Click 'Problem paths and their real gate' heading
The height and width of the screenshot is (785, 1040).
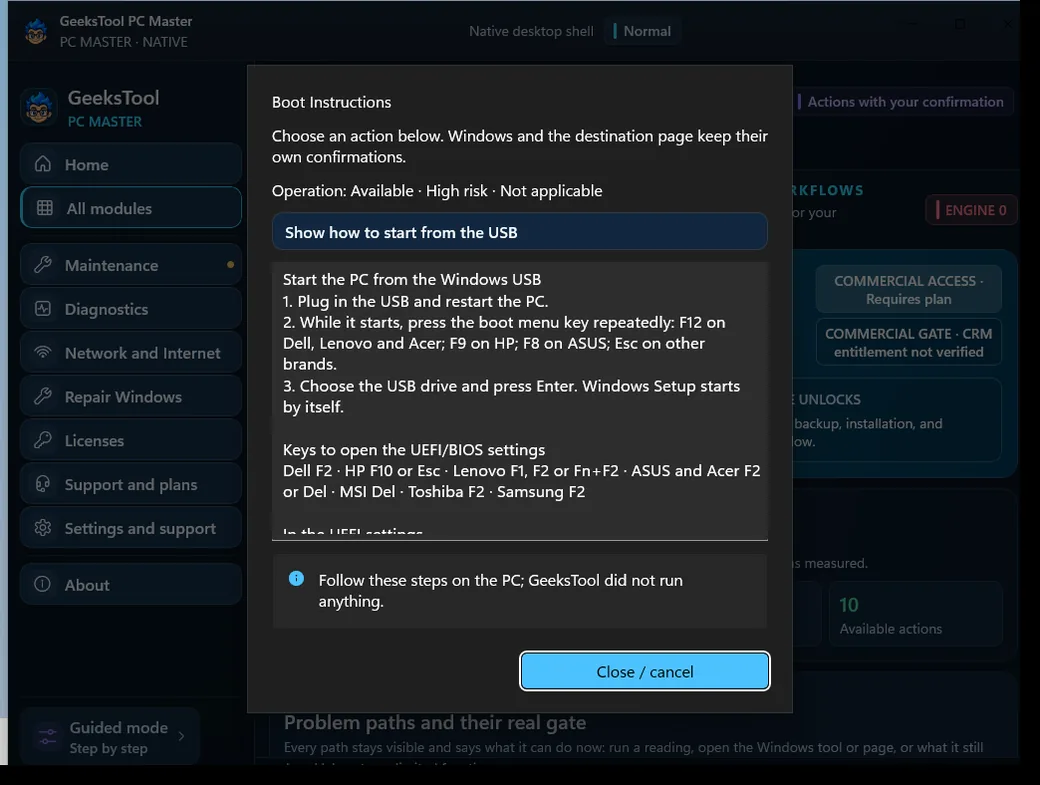[434, 722]
